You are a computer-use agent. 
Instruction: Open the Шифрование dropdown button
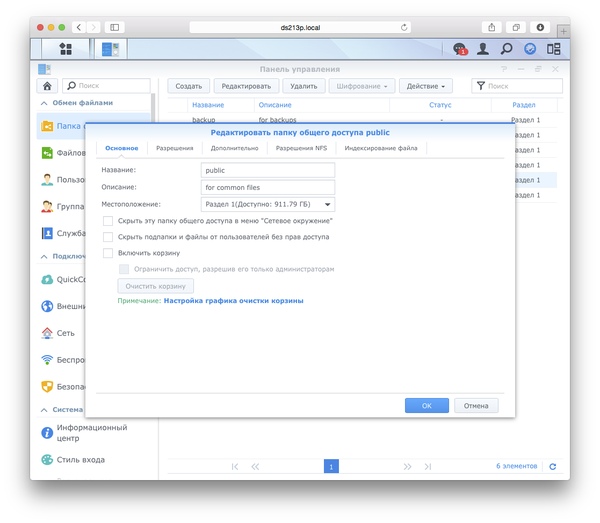[x=362, y=86]
